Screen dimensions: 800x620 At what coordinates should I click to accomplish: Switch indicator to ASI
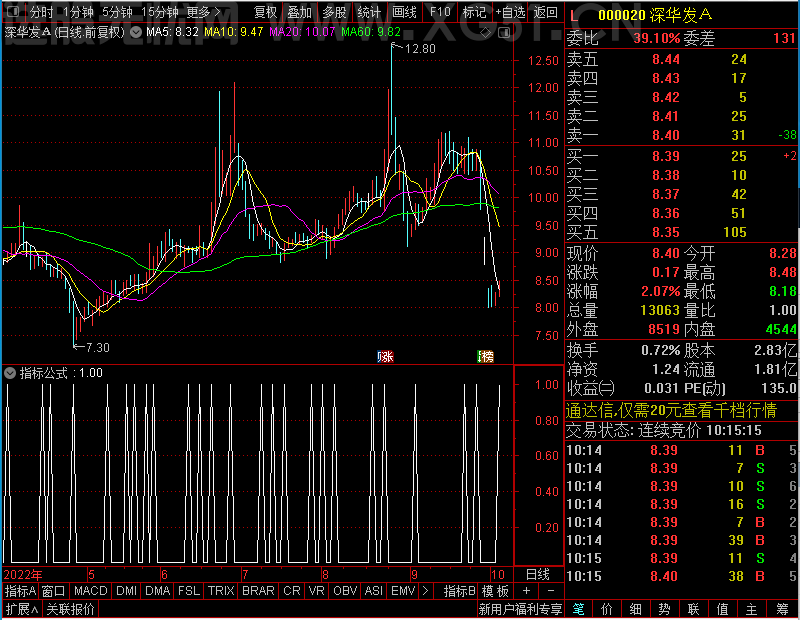coord(373,591)
